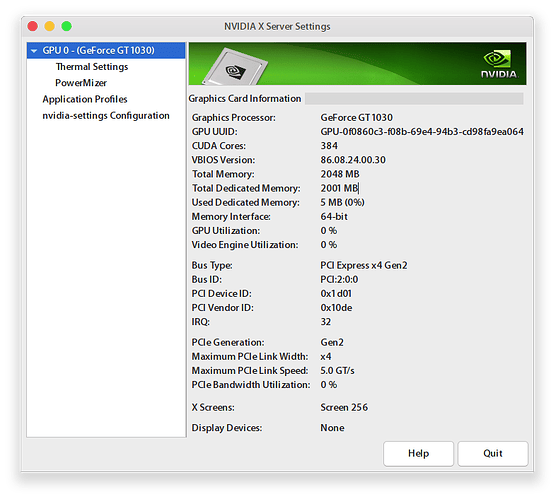Click IRQ value 32
Viewport: 556px width, 499px height.
click(x=326, y=322)
